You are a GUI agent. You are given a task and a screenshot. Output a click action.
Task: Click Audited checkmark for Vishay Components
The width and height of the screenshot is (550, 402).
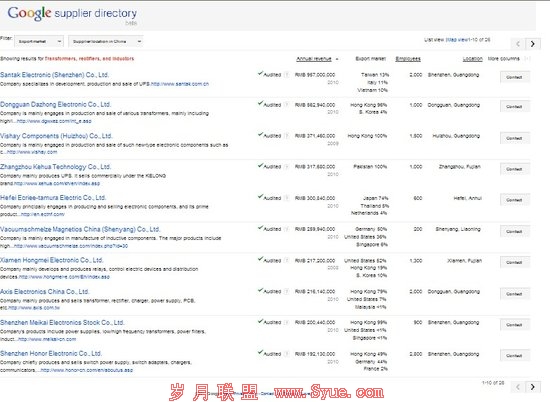point(260,135)
